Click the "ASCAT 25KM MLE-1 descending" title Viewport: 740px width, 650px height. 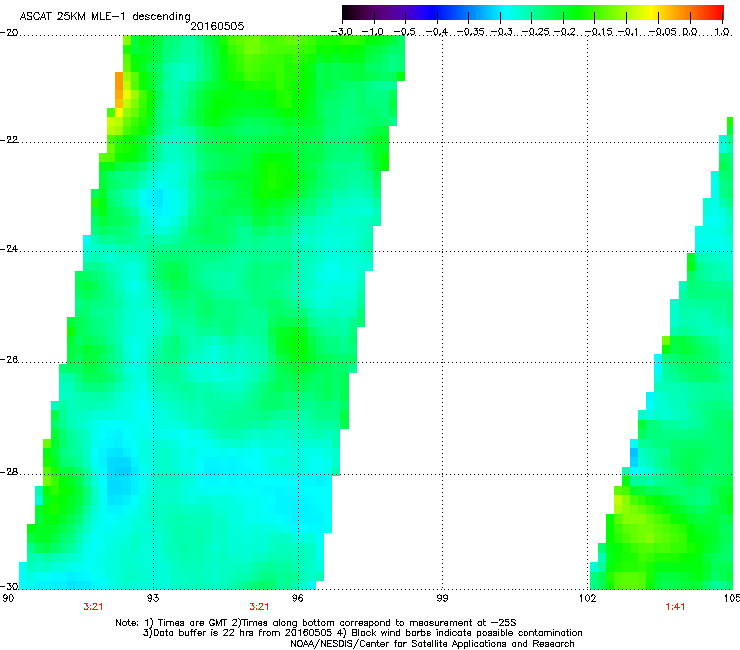tap(105, 16)
